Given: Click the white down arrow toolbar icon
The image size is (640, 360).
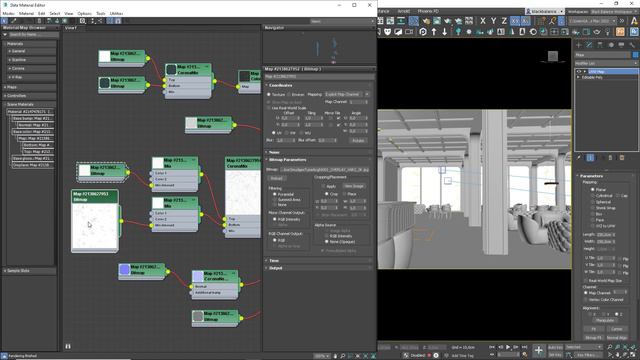Looking at the screenshot, I should (x=444, y=32).
